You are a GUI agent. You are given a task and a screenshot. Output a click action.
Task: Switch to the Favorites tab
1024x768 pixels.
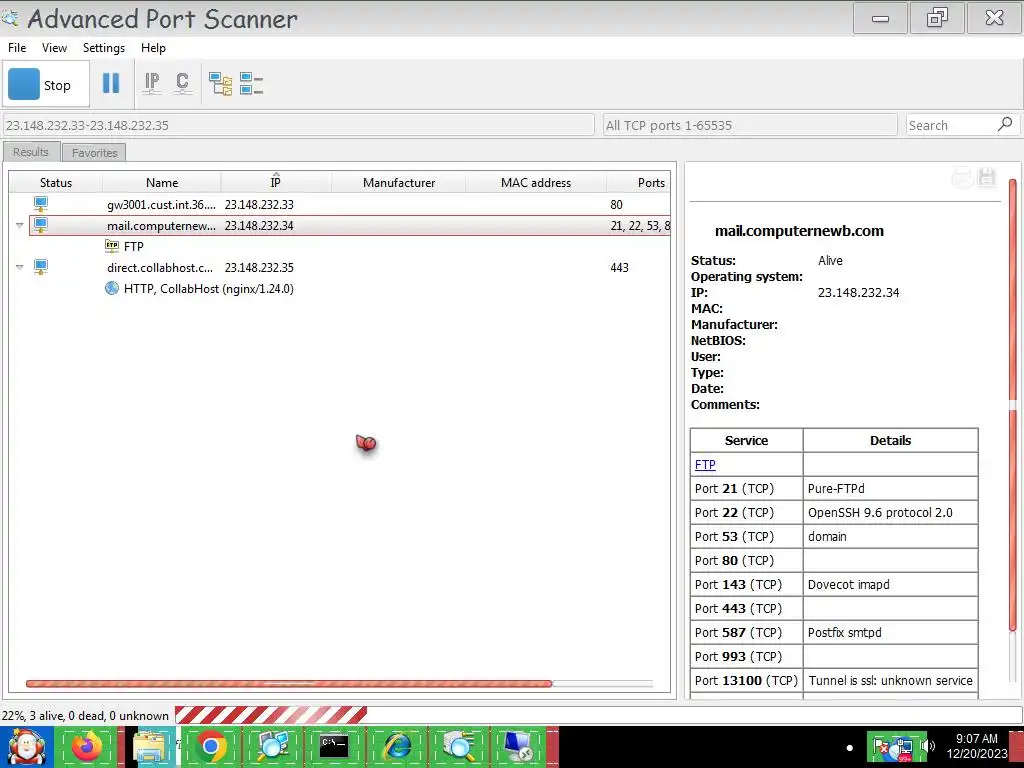point(94,152)
